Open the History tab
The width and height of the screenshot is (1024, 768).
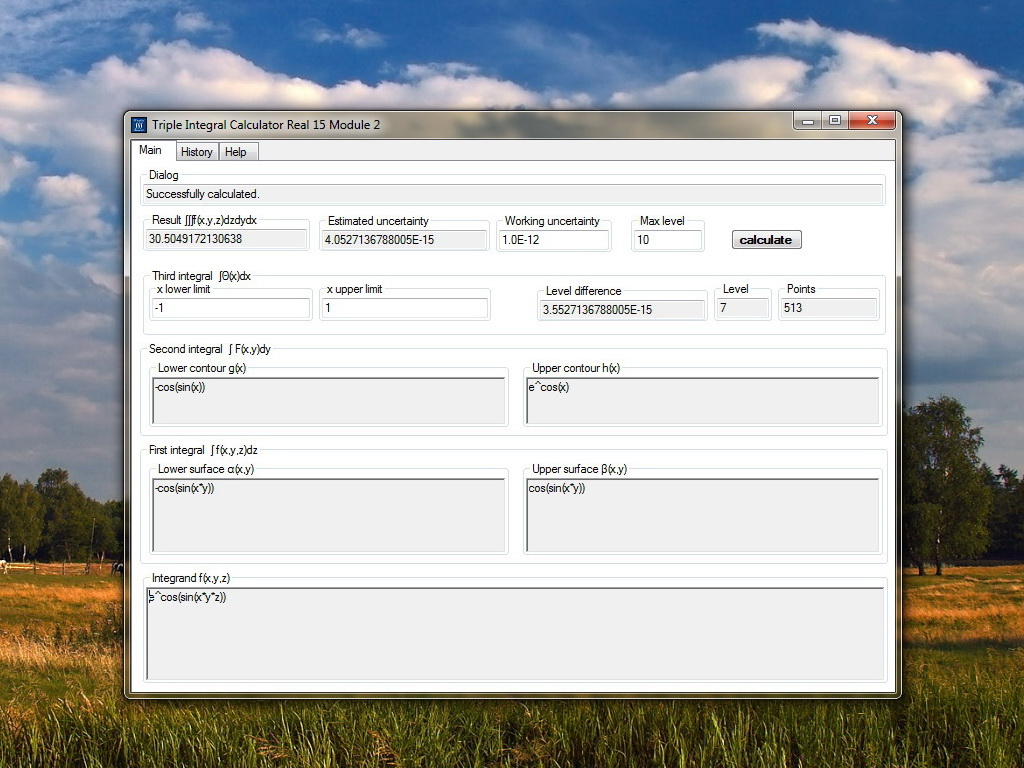(x=197, y=152)
